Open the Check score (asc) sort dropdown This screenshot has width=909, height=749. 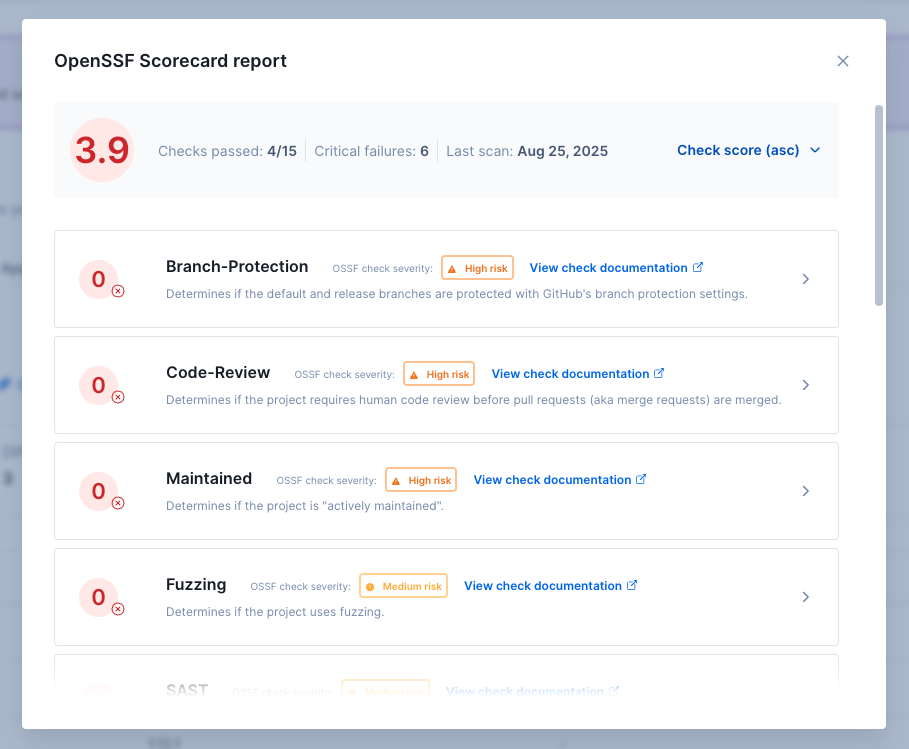pyautogui.click(x=748, y=150)
